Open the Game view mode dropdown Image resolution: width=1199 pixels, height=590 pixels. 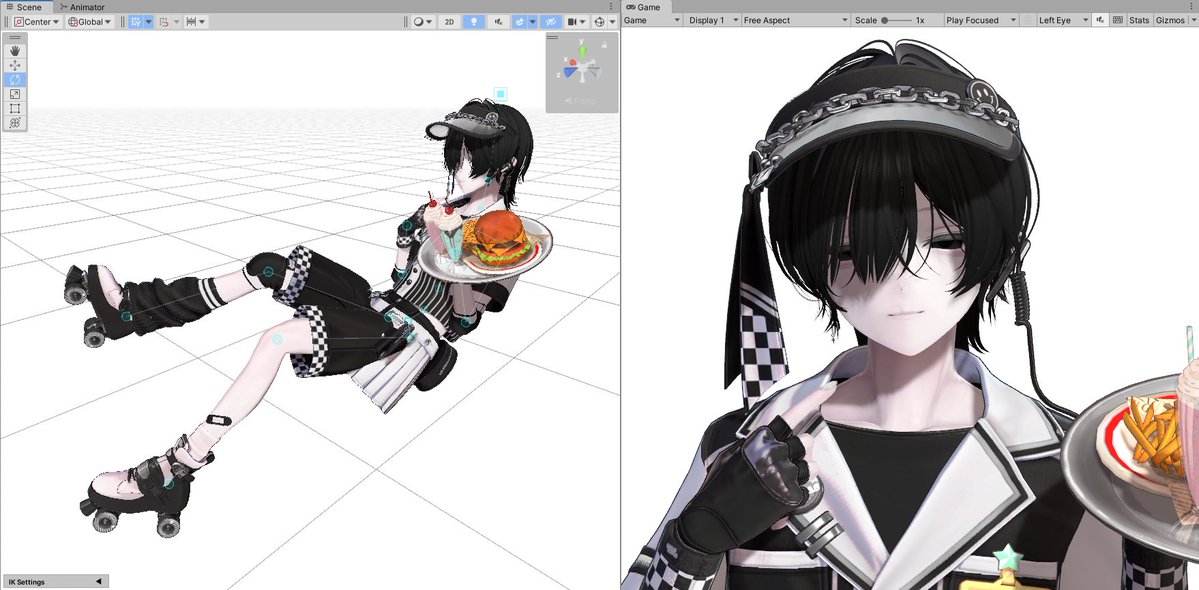pyautogui.click(x=652, y=21)
